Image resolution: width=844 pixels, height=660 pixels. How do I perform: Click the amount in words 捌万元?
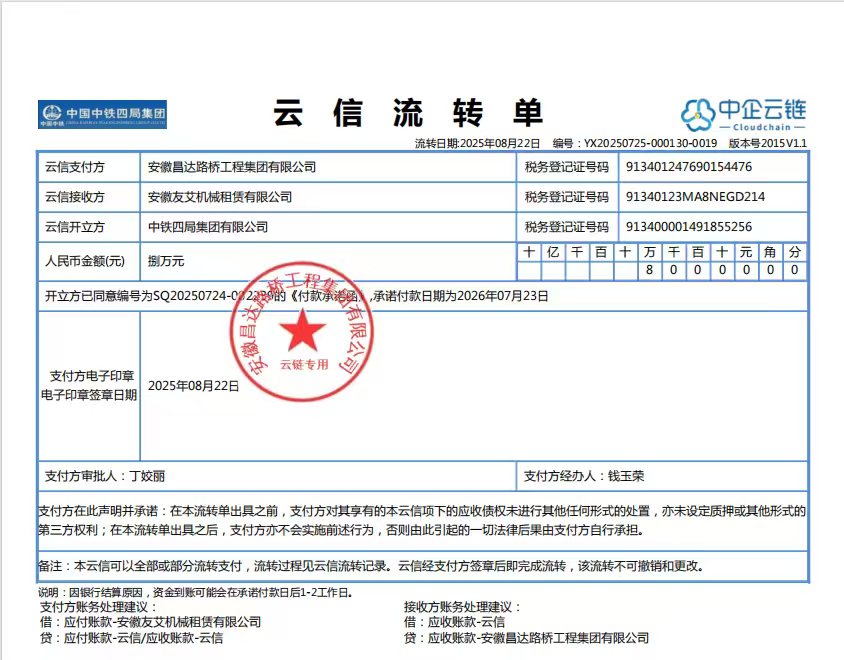166,261
